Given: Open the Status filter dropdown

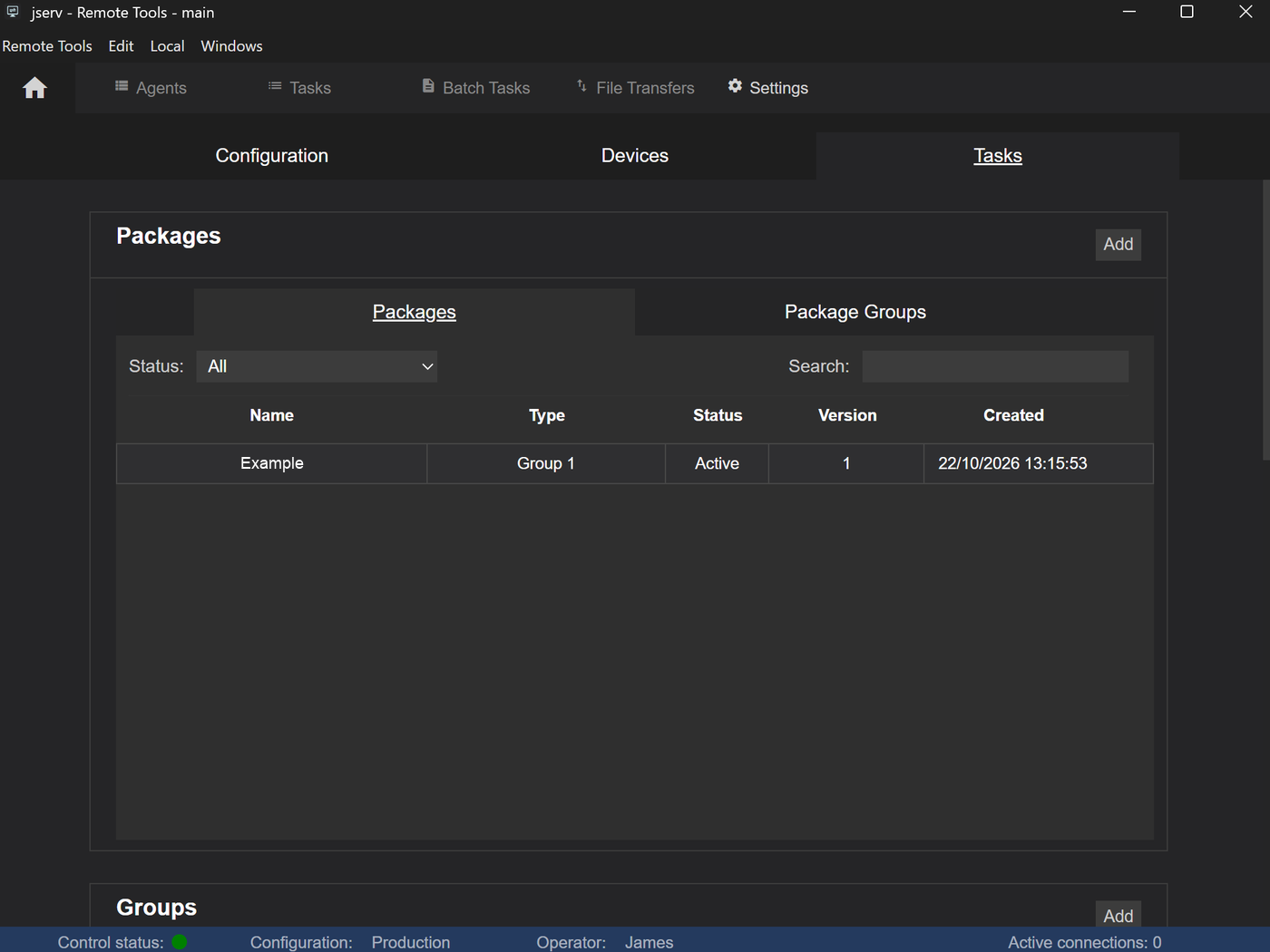Looking at the screenshot, I should click(317, 366).
